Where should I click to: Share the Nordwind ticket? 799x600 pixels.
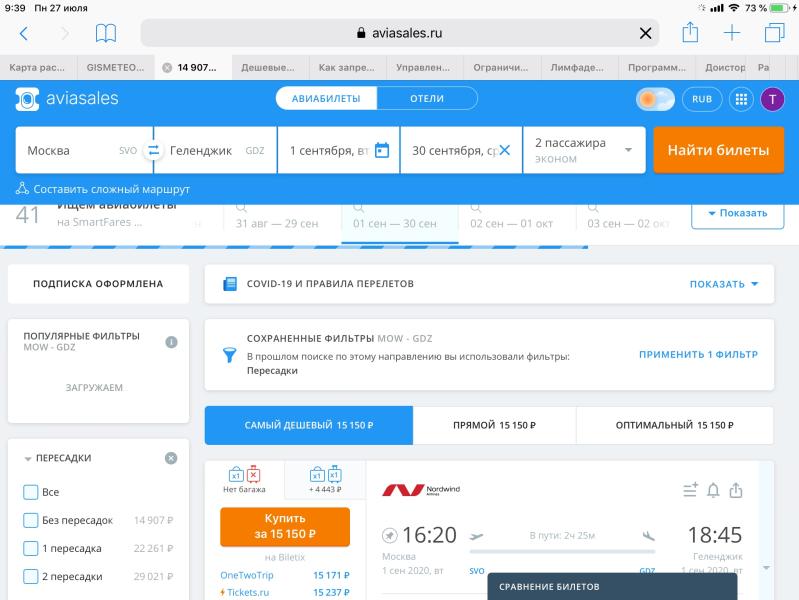(736, 490)
